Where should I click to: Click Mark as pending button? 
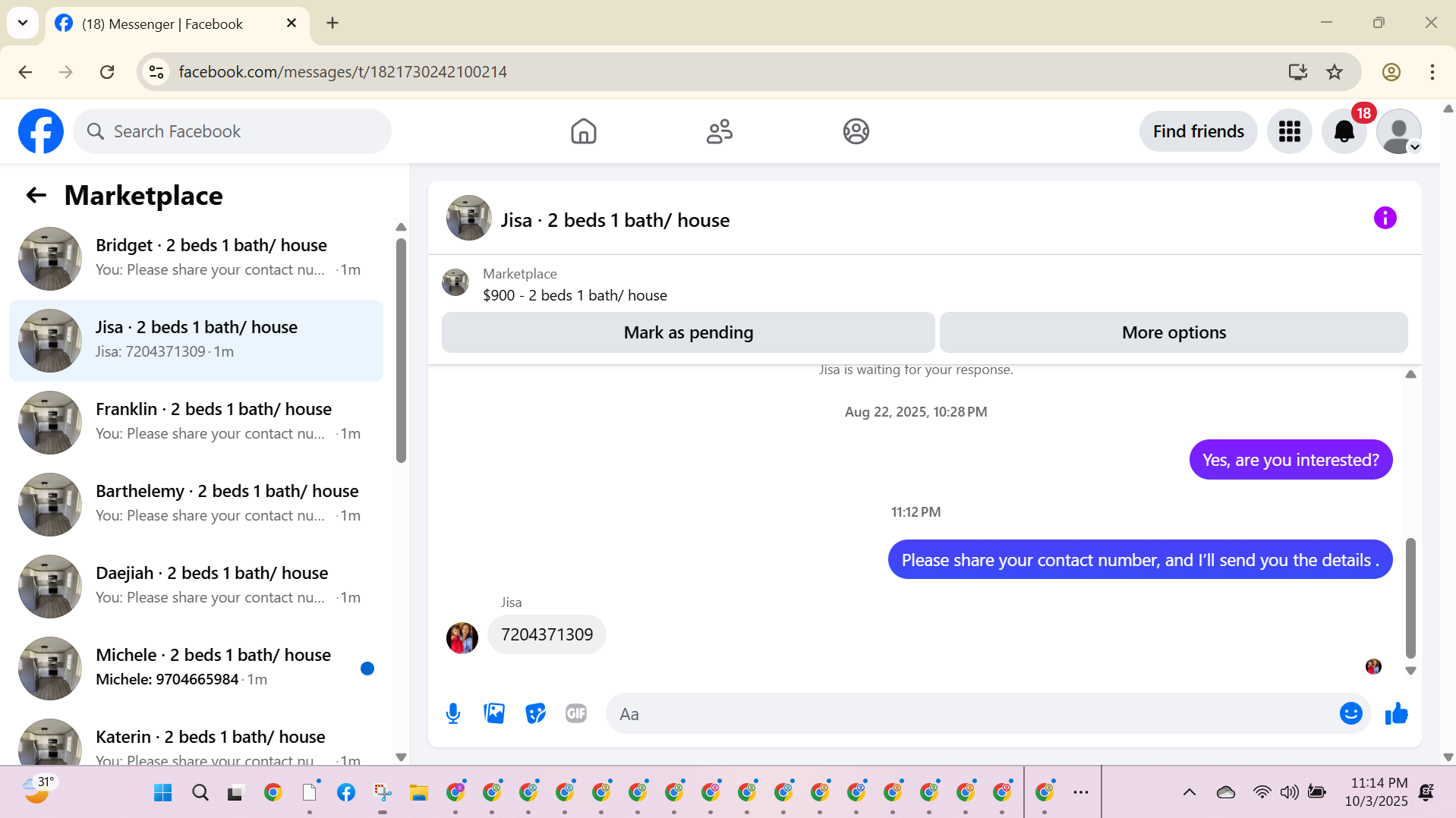[x=688, y=332]
